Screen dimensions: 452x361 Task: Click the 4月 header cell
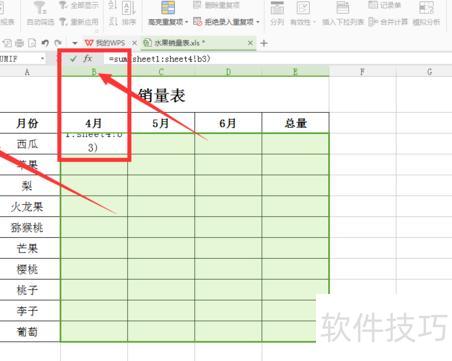(x=94, y=123)
